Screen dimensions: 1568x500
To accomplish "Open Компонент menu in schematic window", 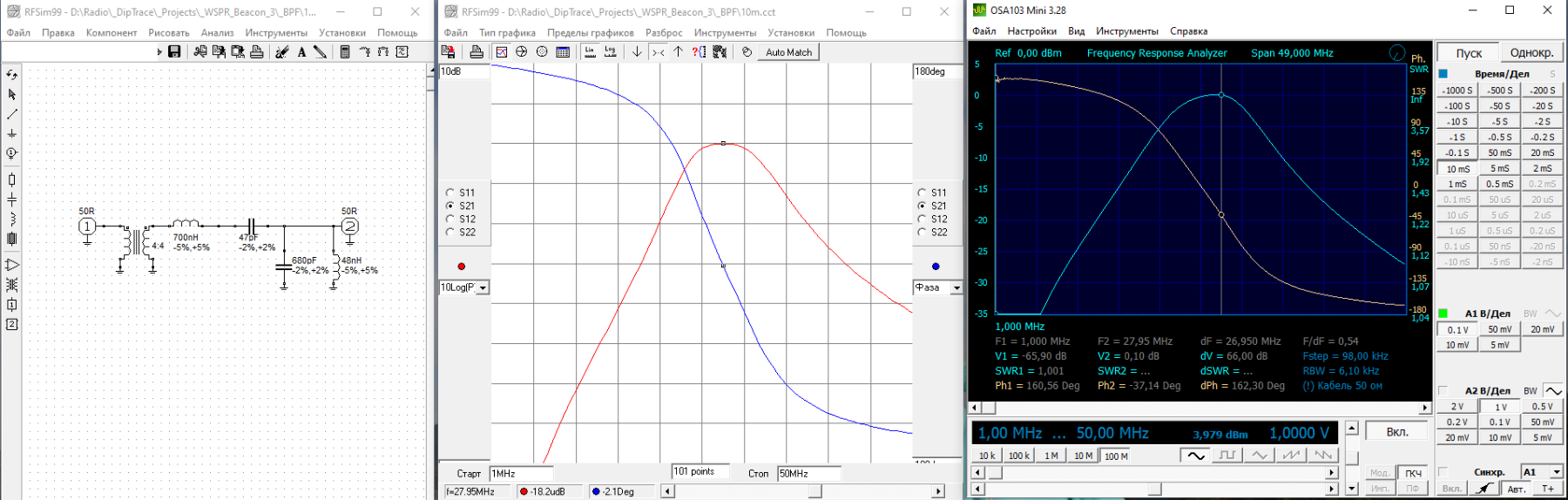I will point(112,33).
